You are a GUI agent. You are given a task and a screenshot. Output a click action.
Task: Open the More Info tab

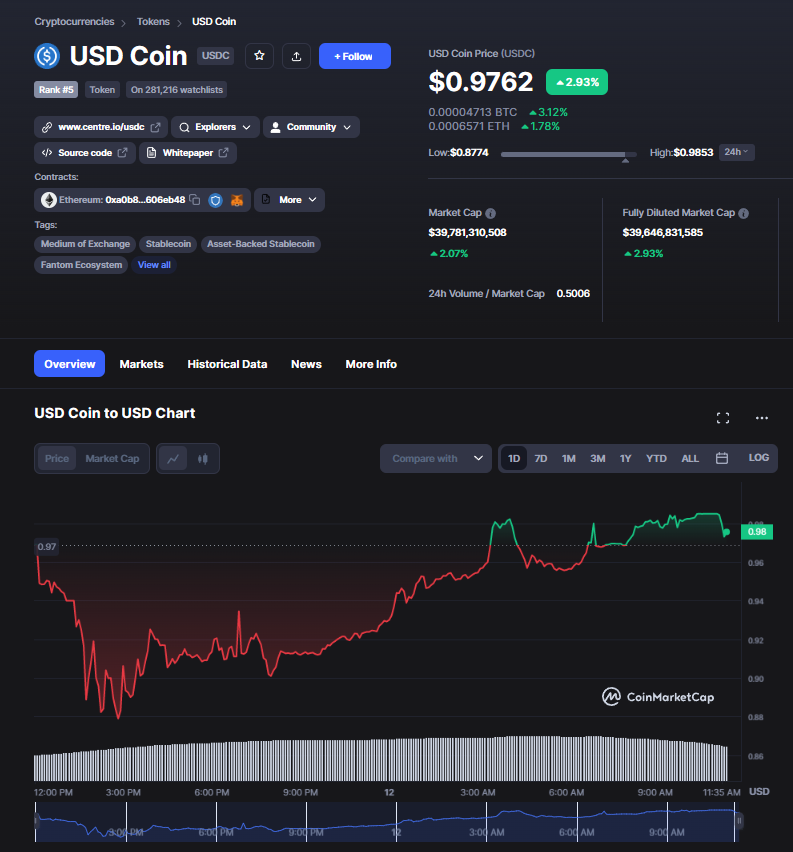point(371,364)
